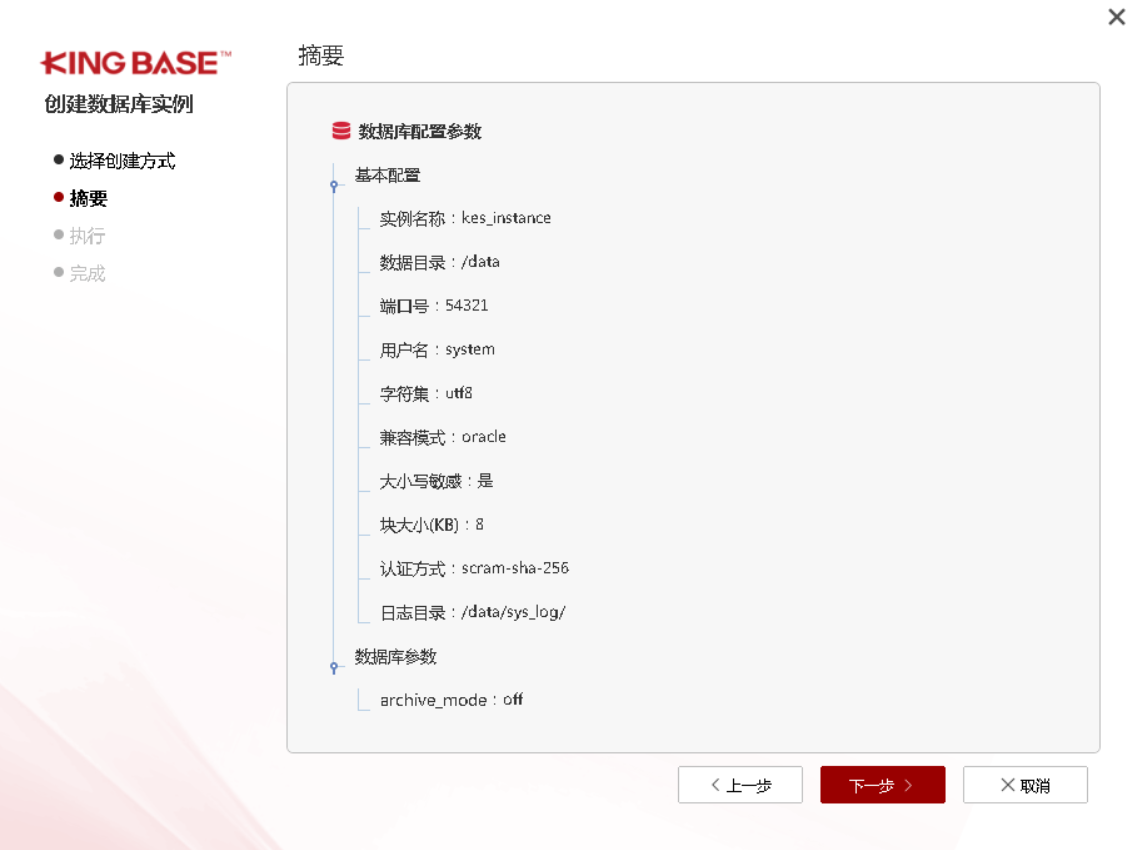This screenshot has width=1138, height=850.
Task: Select the 认证方式 scram-sha-256 entry
Action: point(474,568)
